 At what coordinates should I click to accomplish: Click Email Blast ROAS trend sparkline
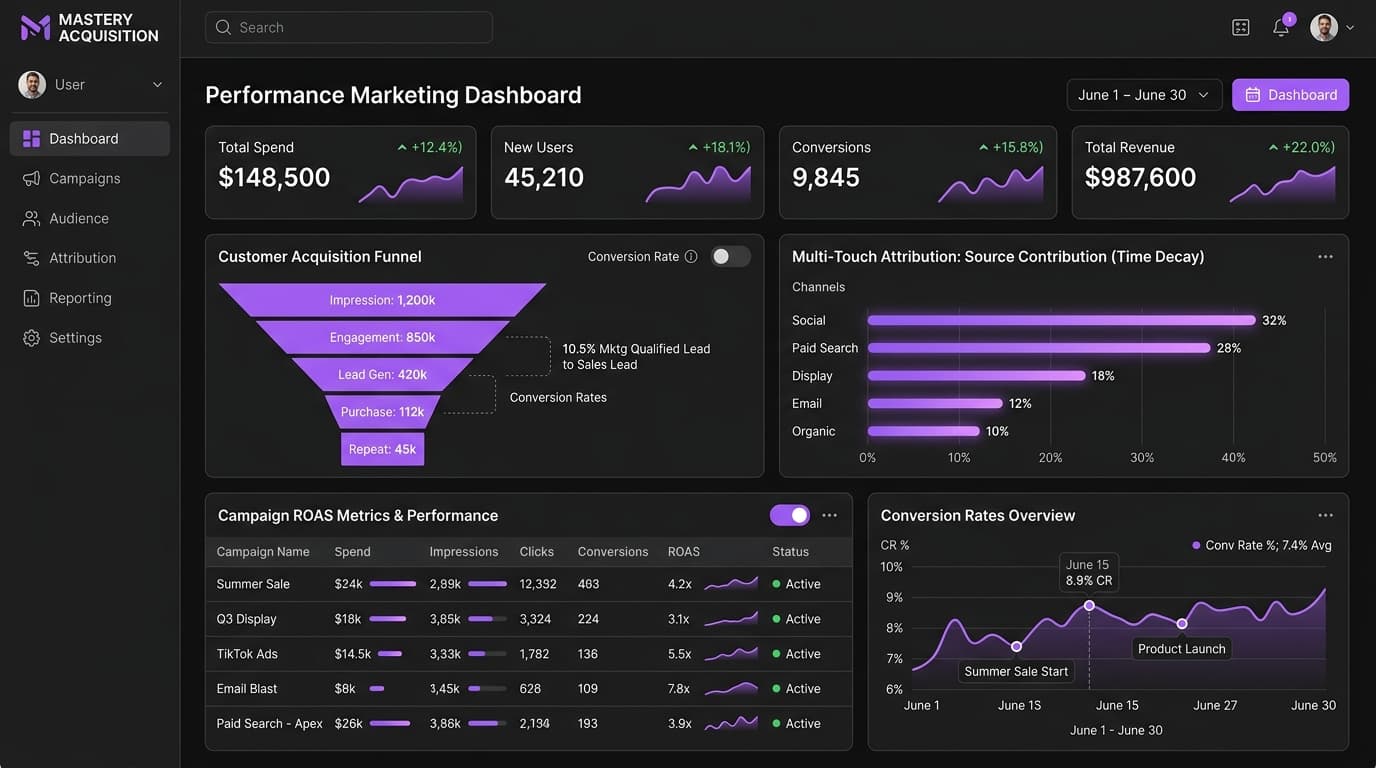(731, 689)
